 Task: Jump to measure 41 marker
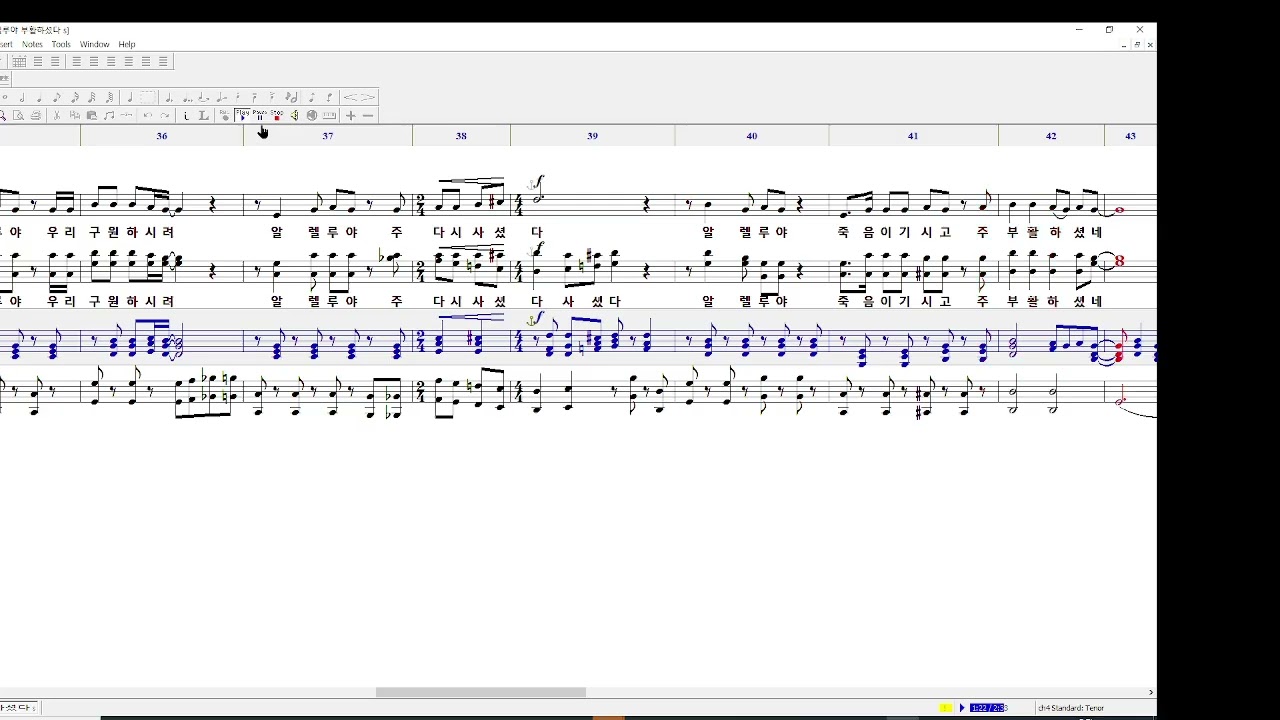point(913,136)
